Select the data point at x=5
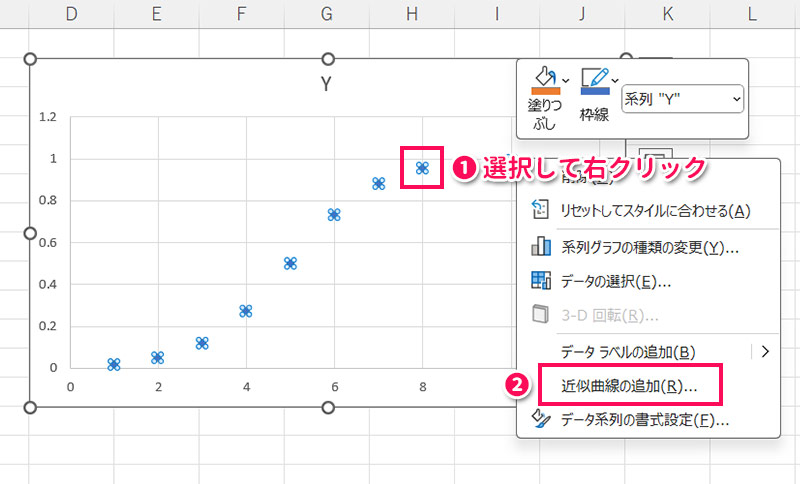This screenshot has width=800, height=484. point(290,263)
